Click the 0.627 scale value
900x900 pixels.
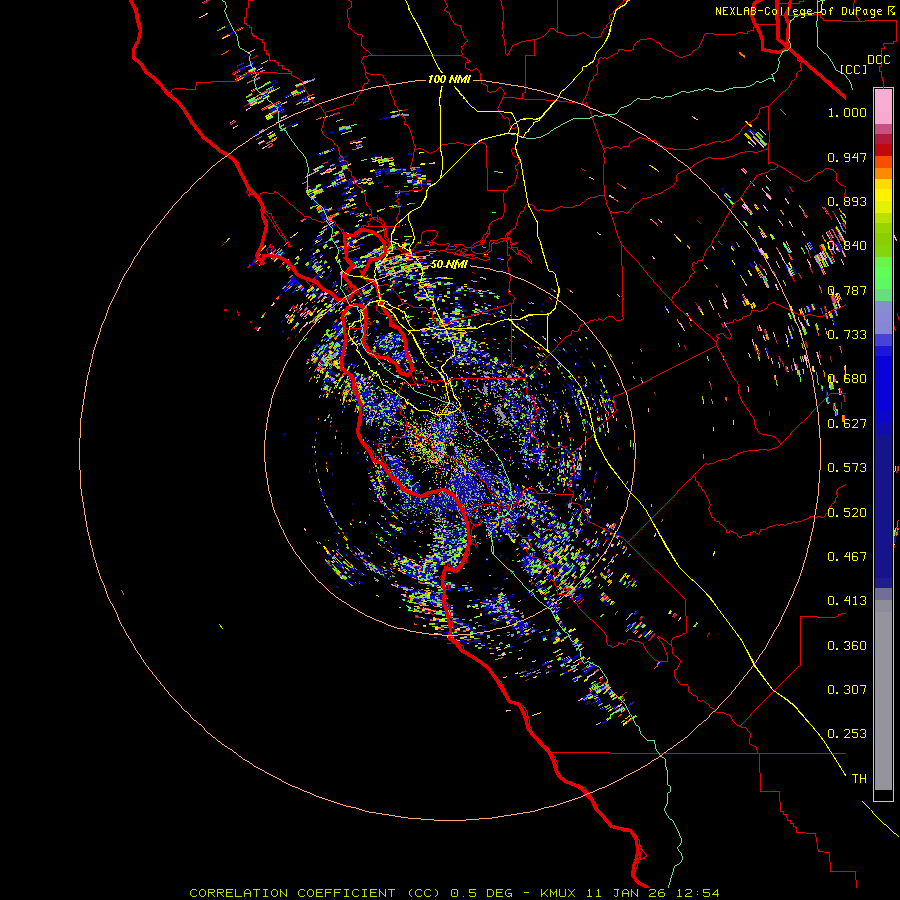pyautogui.click(x=847, y=424)
